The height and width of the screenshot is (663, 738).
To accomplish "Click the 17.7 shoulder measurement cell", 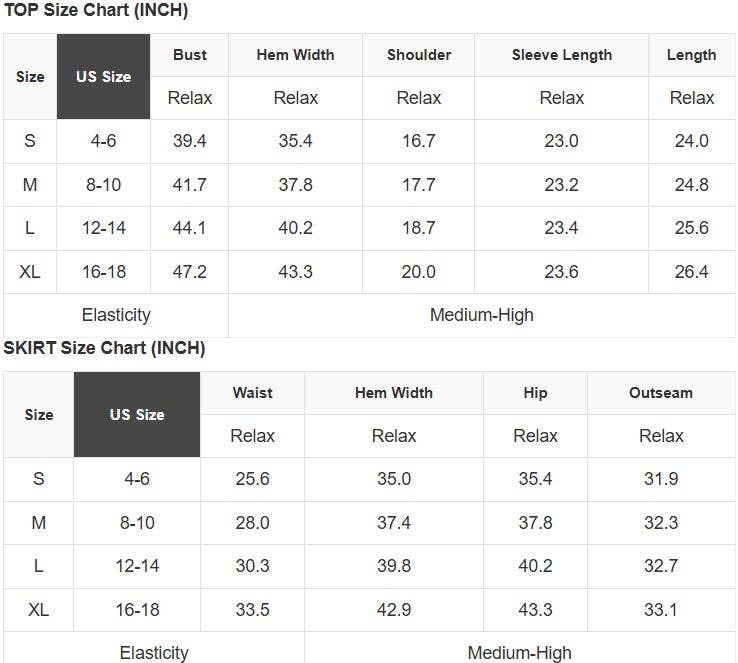I will pos(419,185).
